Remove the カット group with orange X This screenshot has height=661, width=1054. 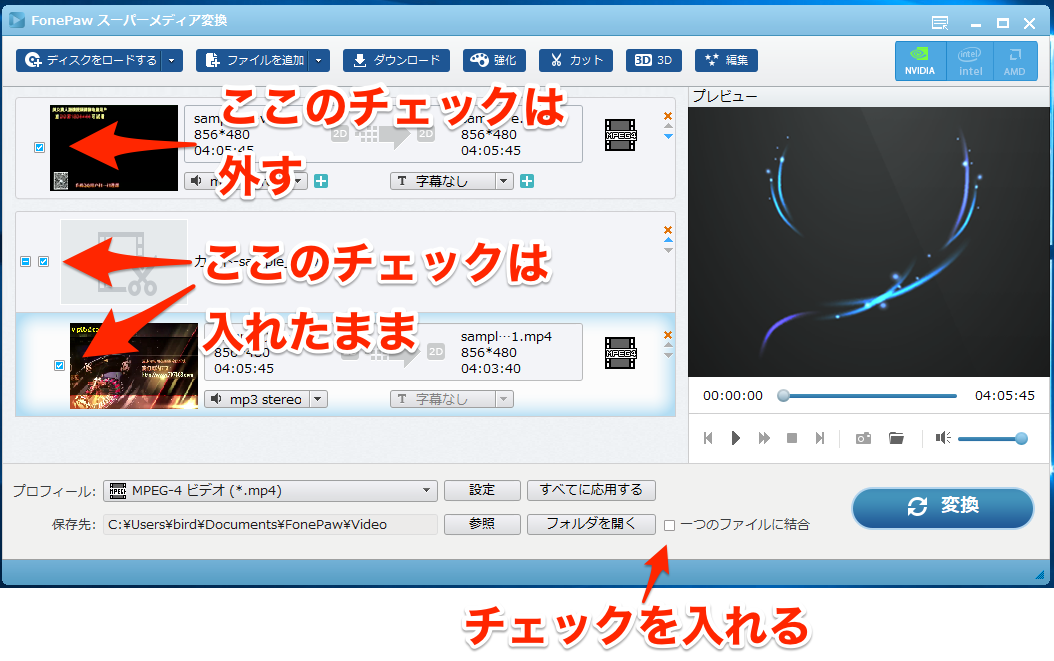(x=667, y=230)
